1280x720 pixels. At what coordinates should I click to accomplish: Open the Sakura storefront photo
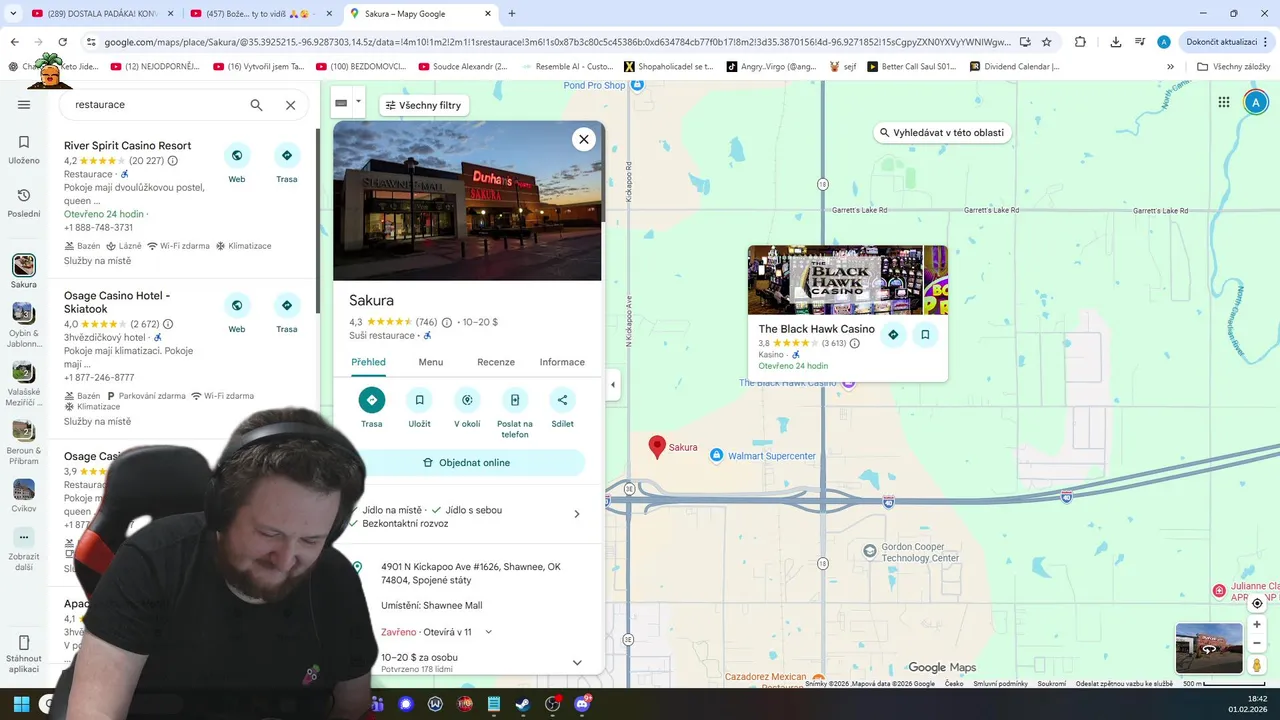coord(467,201)
